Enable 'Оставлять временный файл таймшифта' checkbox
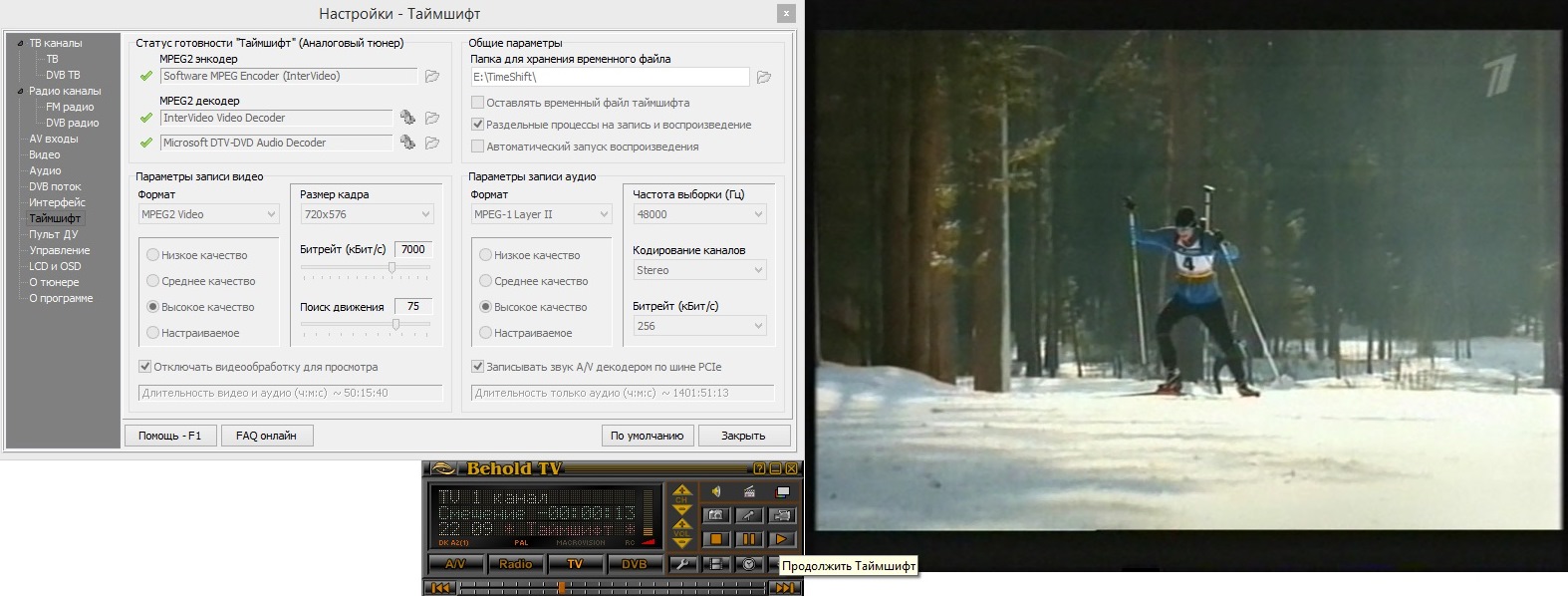 (477, 103)
